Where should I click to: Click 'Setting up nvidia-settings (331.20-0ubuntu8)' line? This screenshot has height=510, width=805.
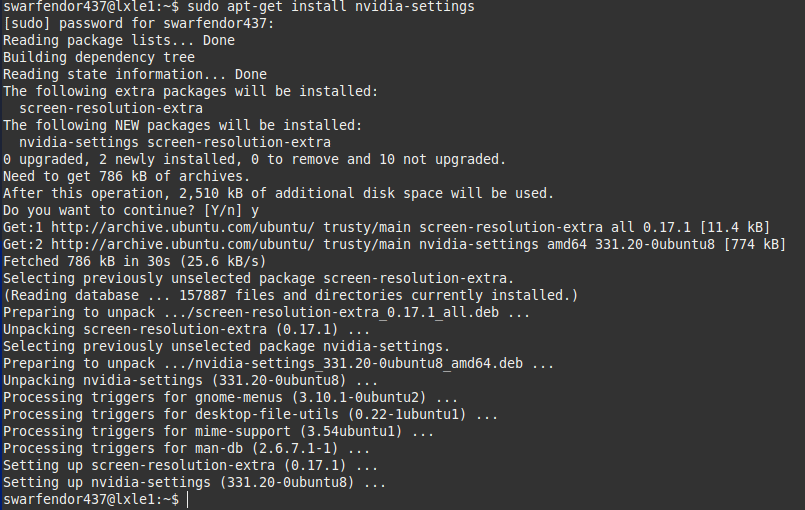pyautogui.click(x=194, y=482)
